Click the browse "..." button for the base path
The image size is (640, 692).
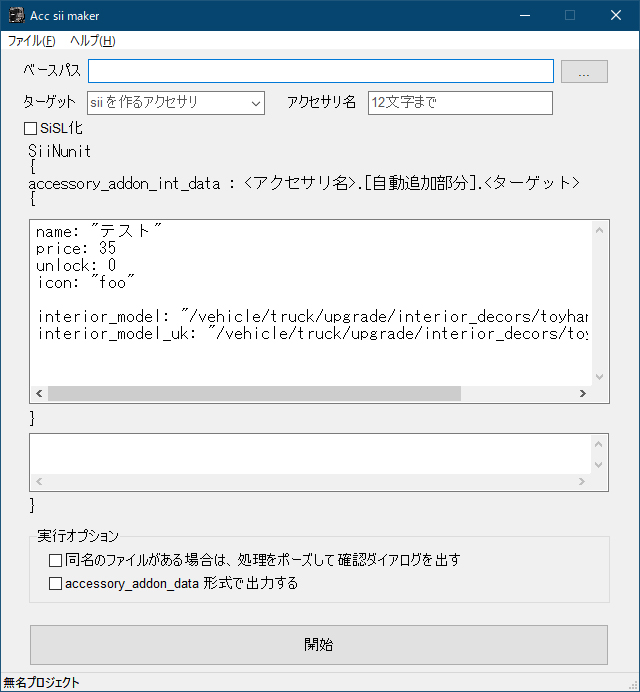584,71
